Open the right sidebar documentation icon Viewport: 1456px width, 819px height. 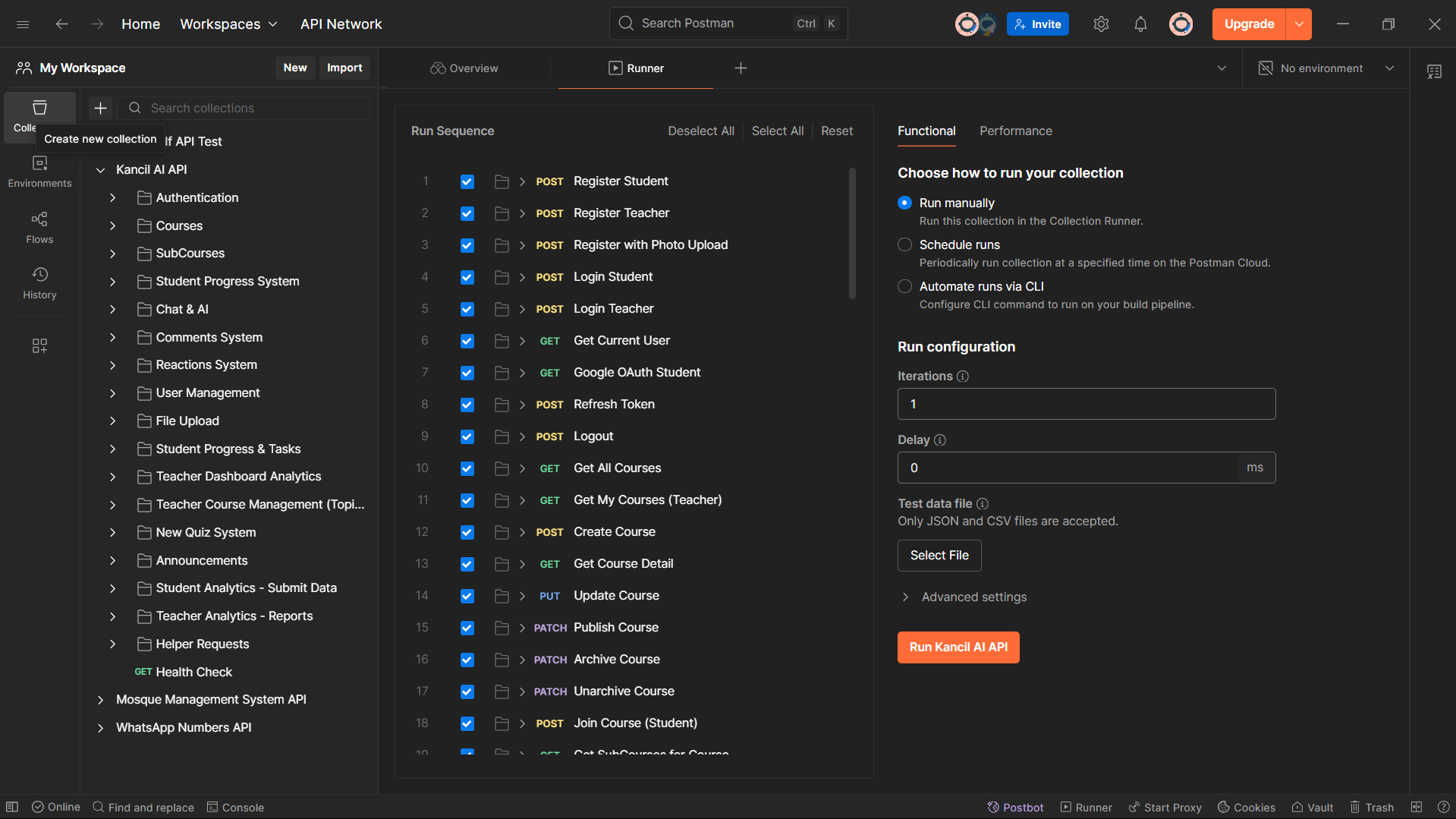[x=1434, y=71]
